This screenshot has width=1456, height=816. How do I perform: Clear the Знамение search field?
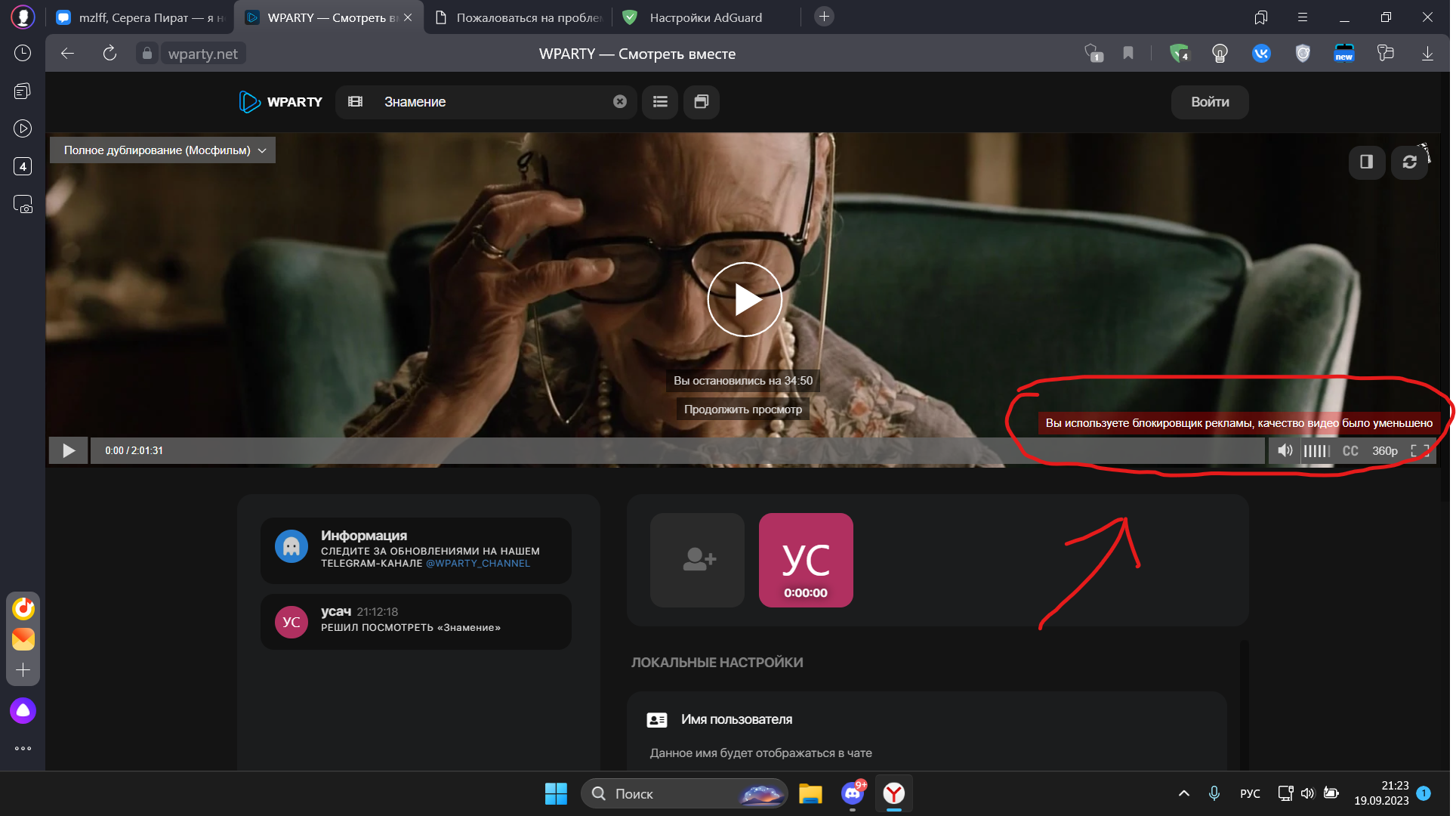coord(619,102)
